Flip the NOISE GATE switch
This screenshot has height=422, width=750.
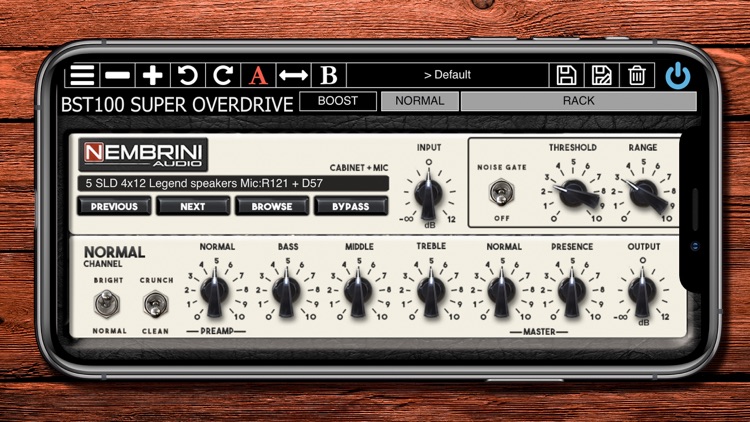501,192
